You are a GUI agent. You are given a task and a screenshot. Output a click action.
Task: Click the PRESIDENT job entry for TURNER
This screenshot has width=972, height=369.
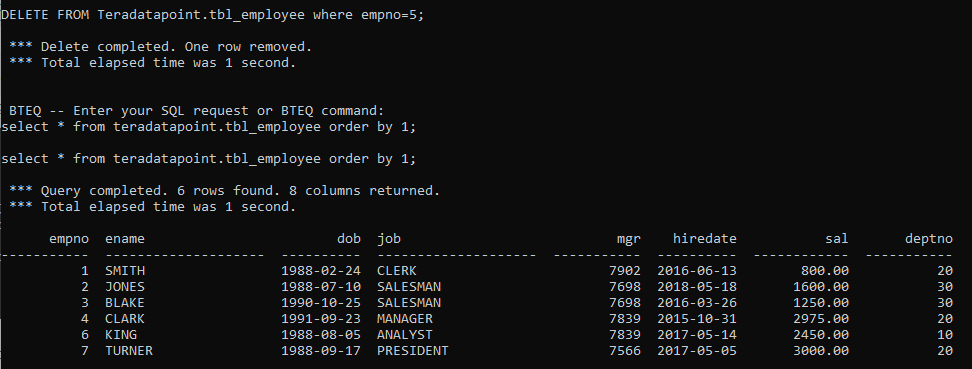coord(412,351)
